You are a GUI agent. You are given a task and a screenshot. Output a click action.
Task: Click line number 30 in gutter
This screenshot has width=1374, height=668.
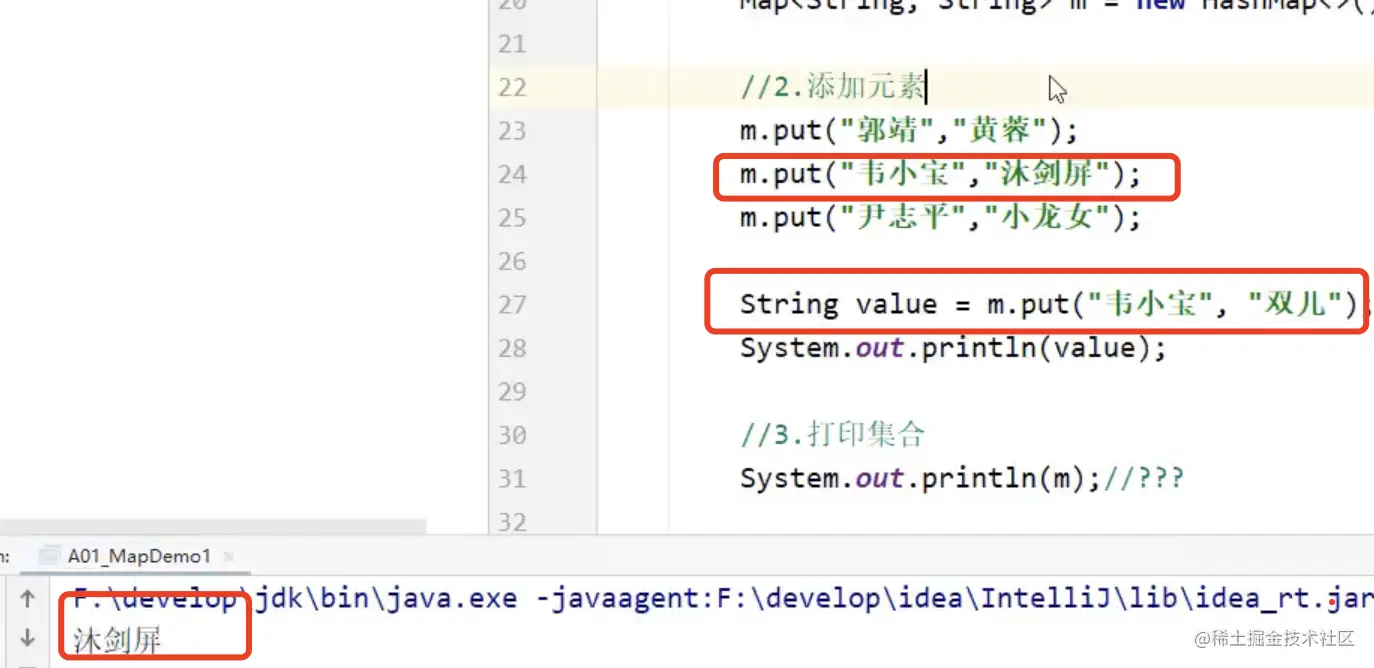(x=512, y=436)
